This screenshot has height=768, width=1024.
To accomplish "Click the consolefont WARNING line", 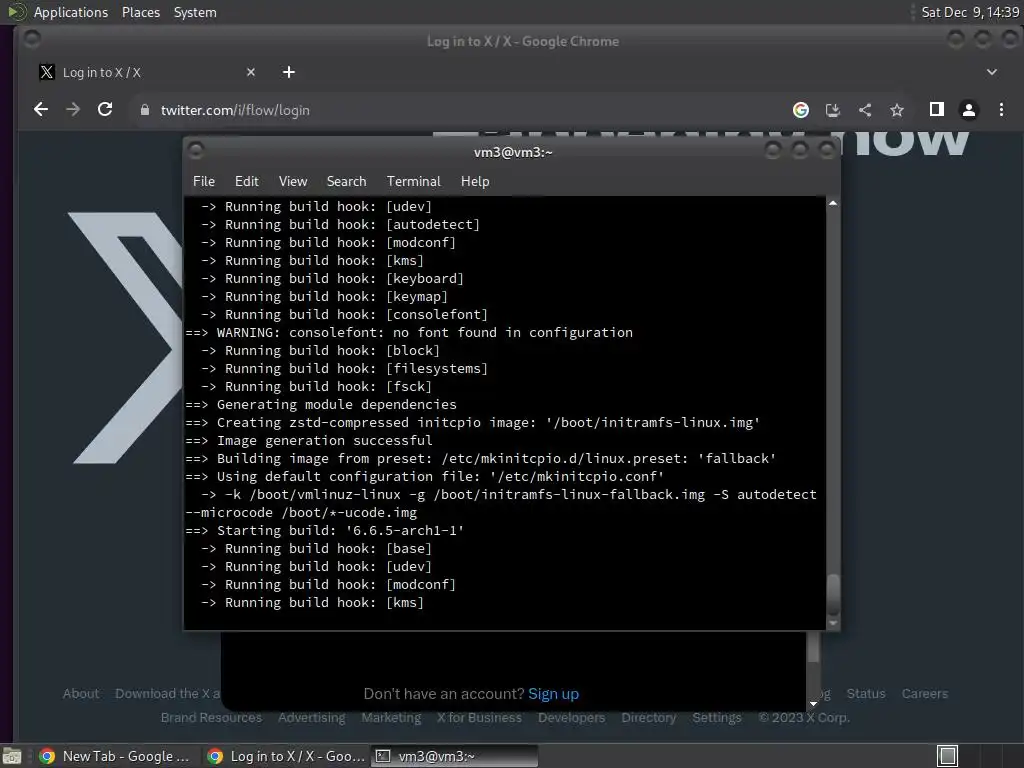I will coord(409,332).
